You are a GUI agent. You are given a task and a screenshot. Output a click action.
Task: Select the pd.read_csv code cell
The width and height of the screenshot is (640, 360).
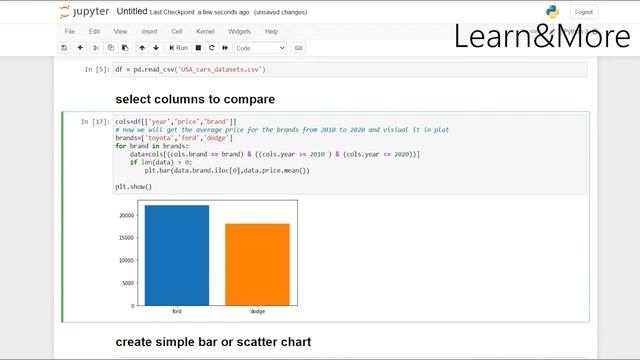click(x=350, y=69)
